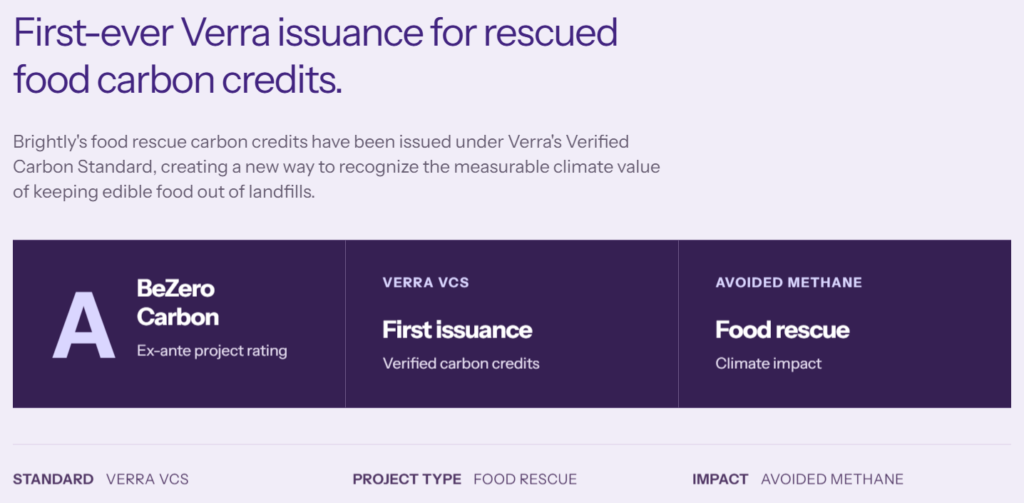The height and width of the screenshot is (503, 1024).
Task: Click the Brightly's food rescue intro paragraph
Action: click(336, 167)
